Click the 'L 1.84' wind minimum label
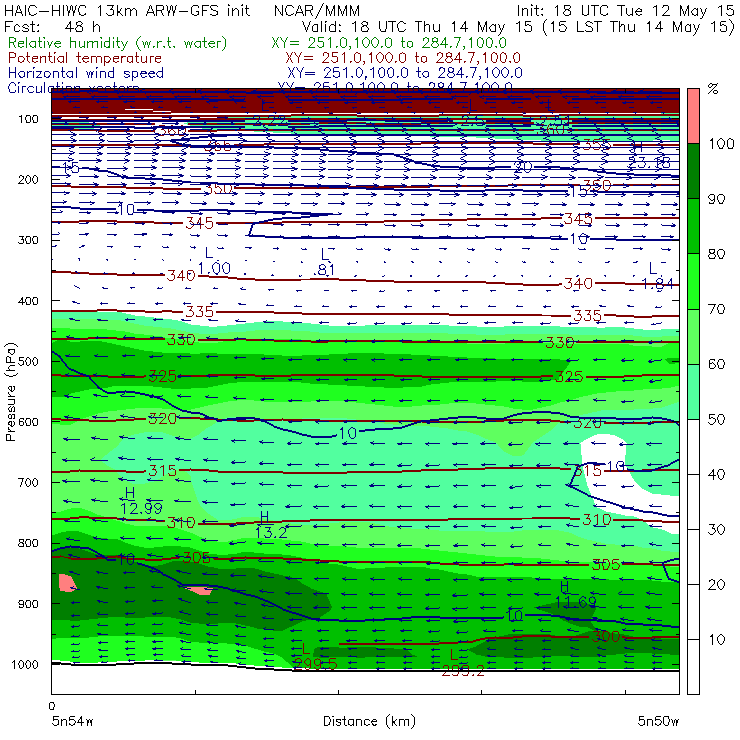The height and width of the screenshot is (740, 740). (x=657, y=276)
